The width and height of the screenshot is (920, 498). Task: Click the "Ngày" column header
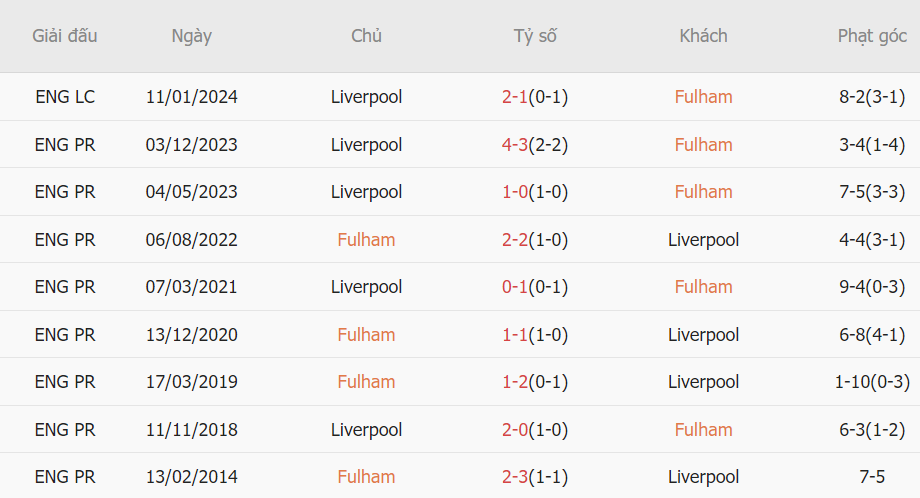point(191,36)
